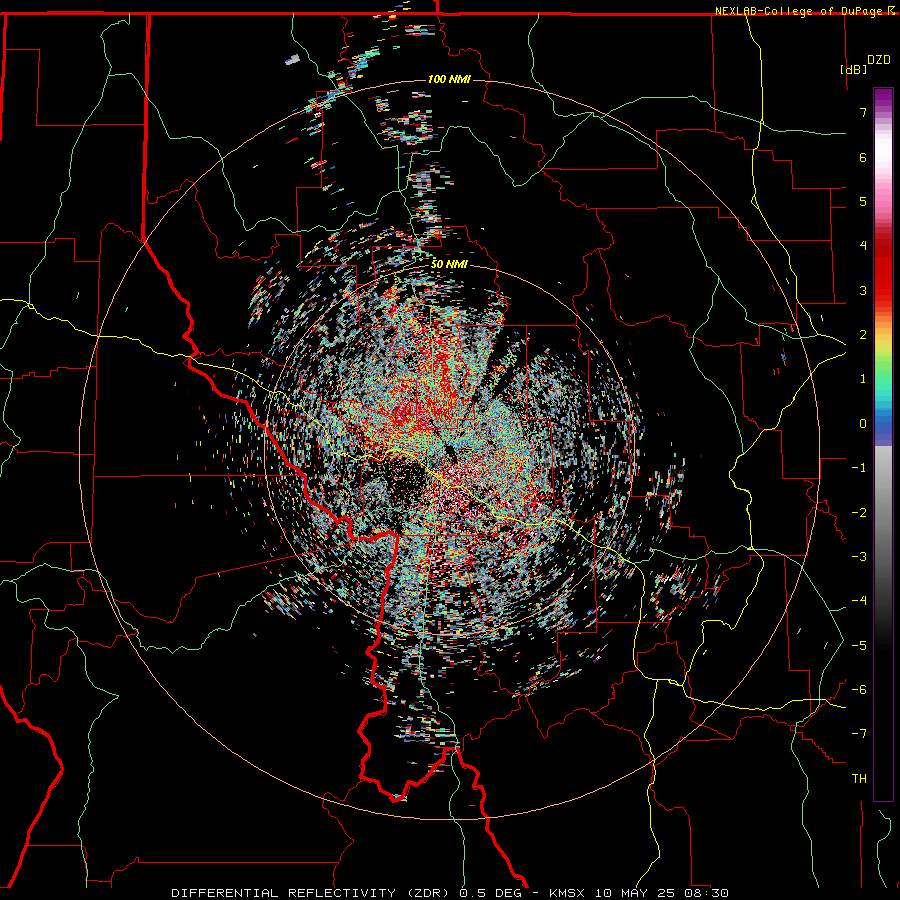Click the "[dB]" unit label

tap(853, 69)
